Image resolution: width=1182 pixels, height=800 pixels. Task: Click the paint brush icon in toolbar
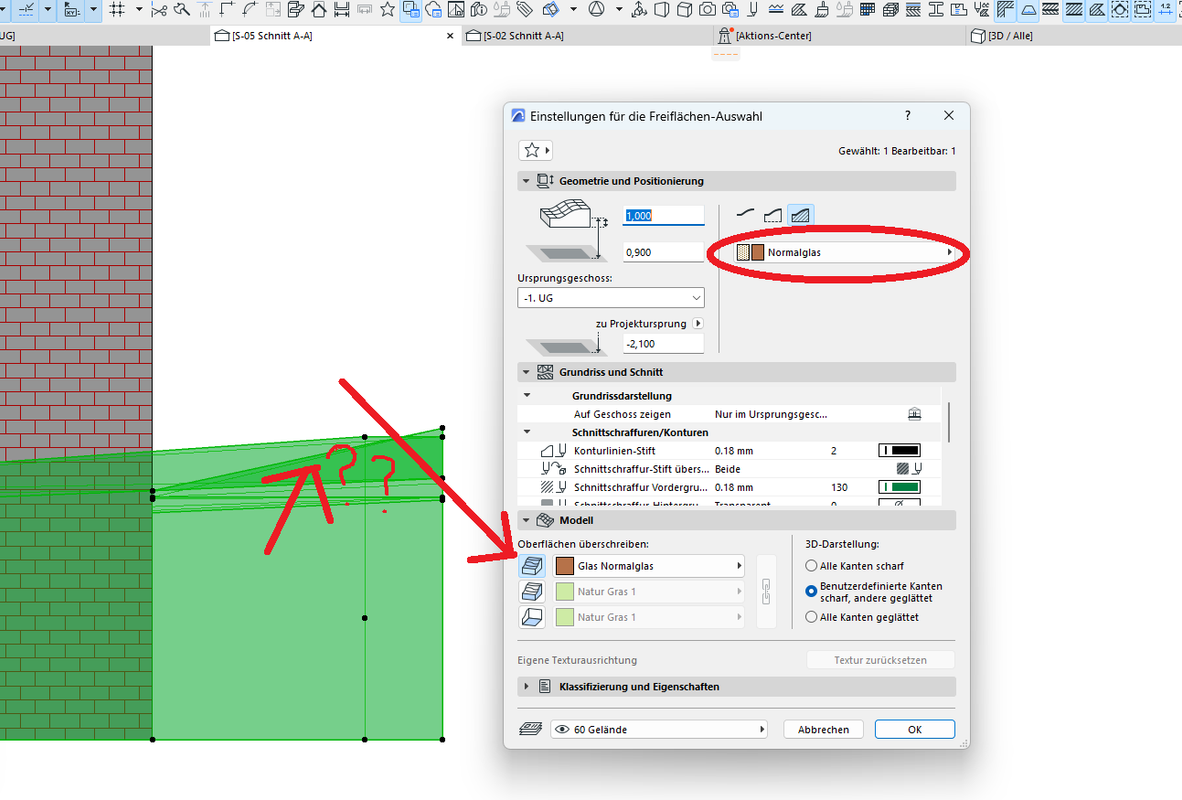(x=822, y=10)
